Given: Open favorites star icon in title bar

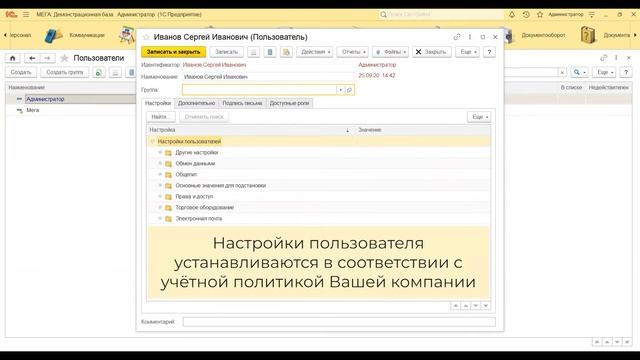Looking at the screenshot, I should [540, 14].
